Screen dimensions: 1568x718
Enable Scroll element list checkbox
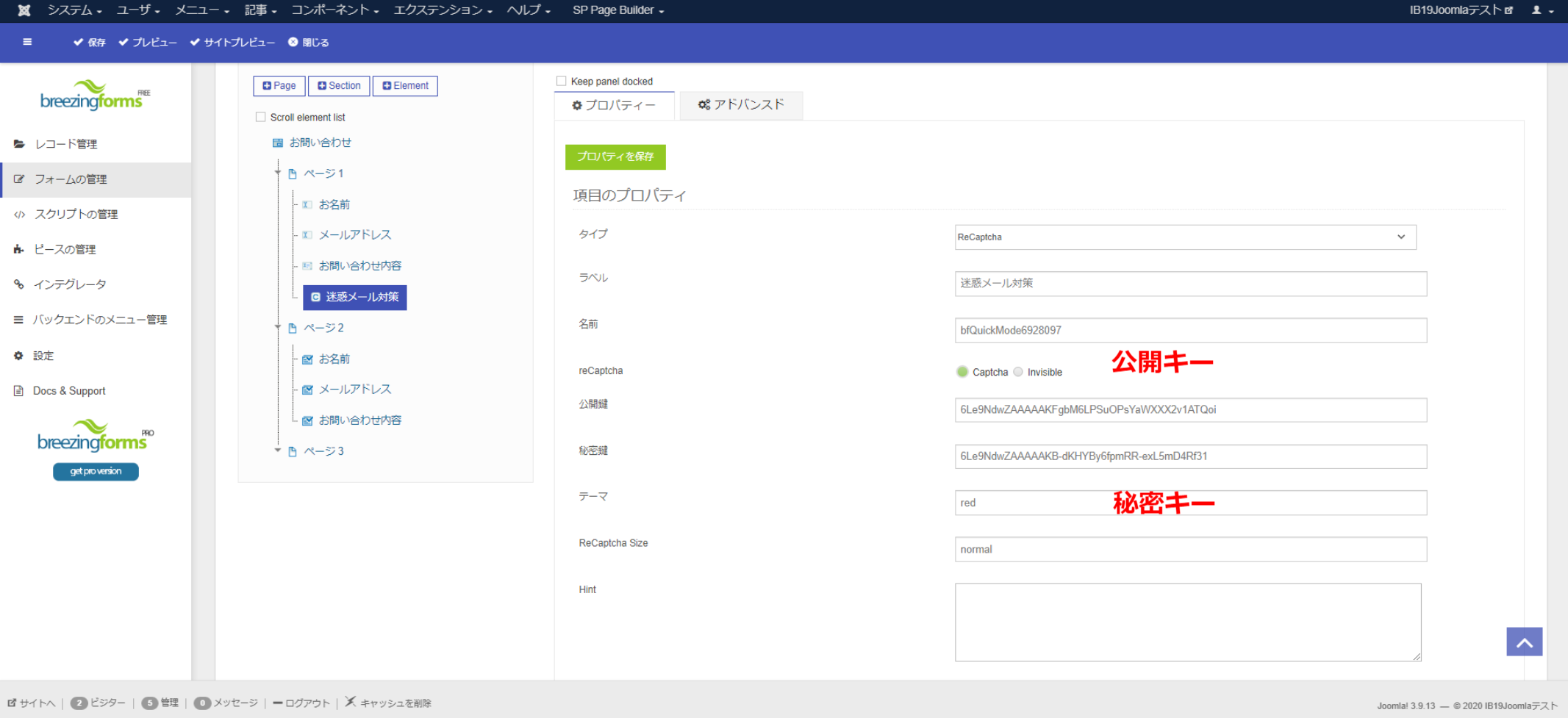260,118
